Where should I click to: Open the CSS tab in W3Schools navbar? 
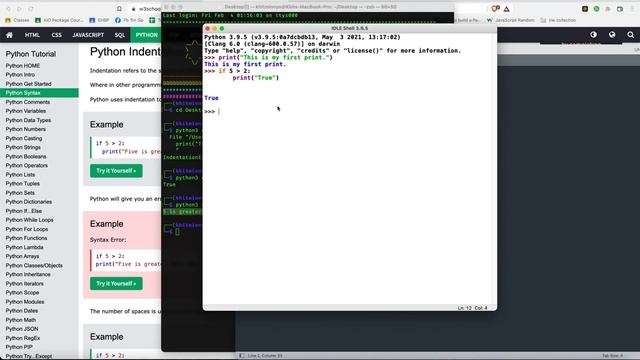[x=56, y=35]
